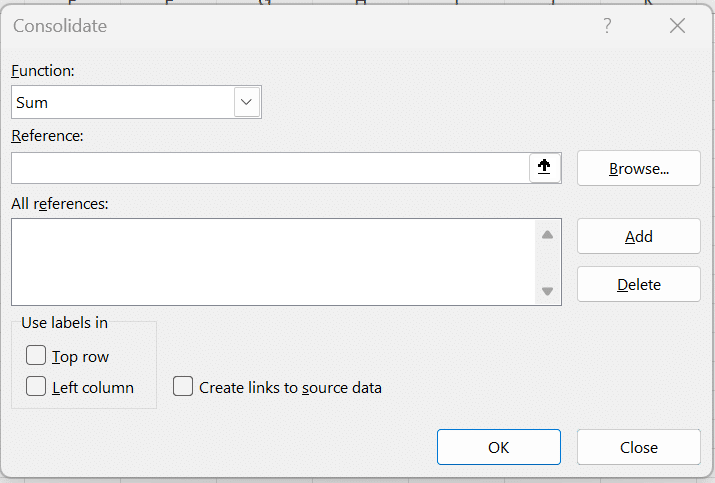Toggle the Left column checkbox

[37, 387]
